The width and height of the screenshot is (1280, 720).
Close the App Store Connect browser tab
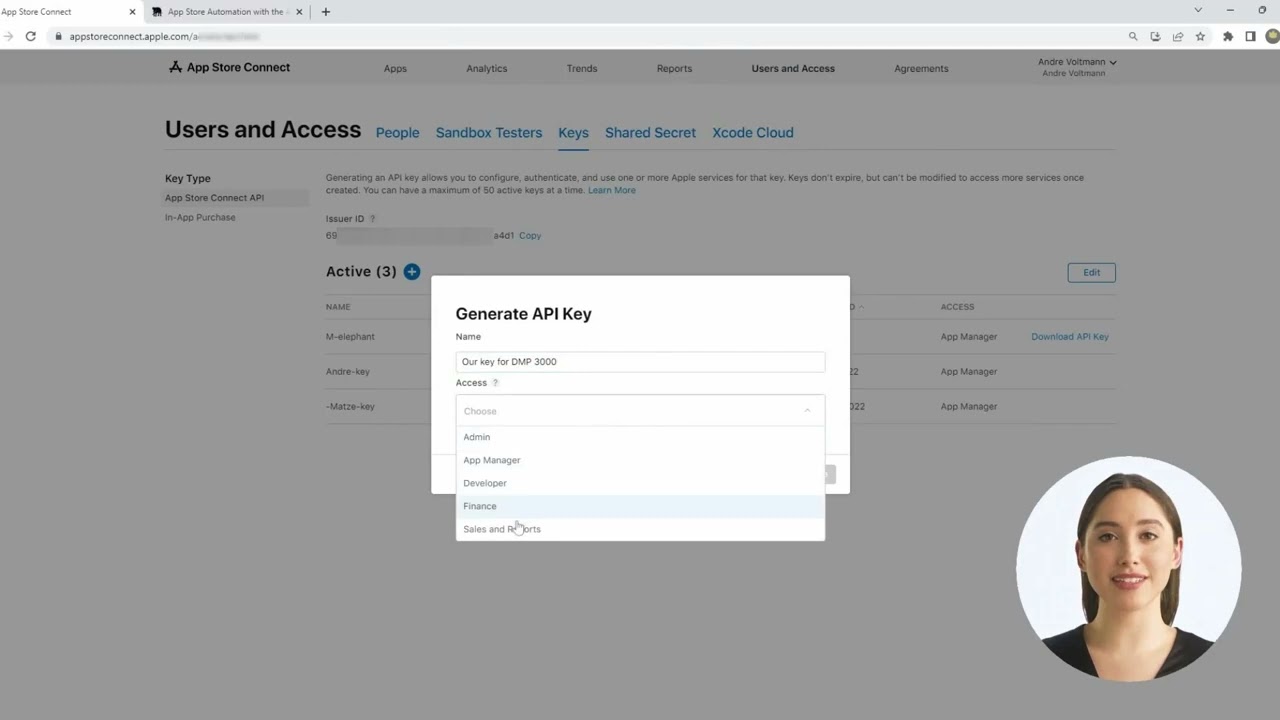coord(132,12)
